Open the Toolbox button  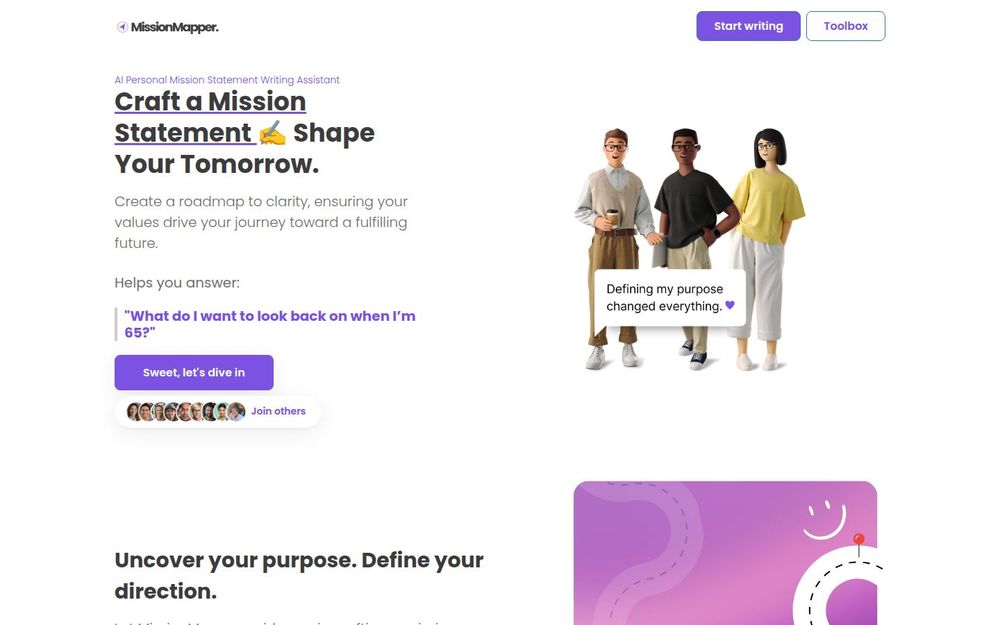(x=845, y=26)
